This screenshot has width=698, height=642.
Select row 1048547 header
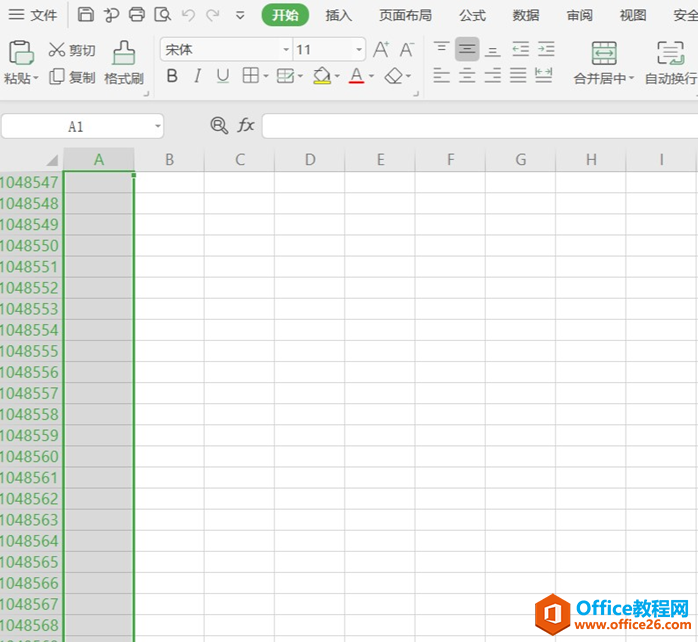(x=30, y=182)
